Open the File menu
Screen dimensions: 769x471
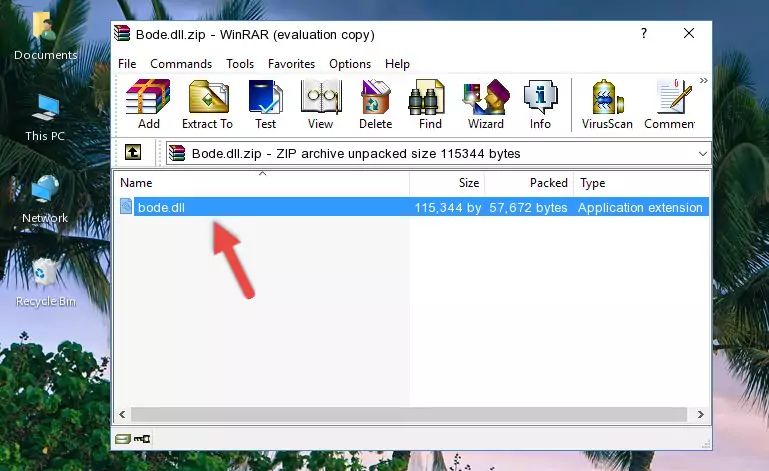tap(127, 64)
